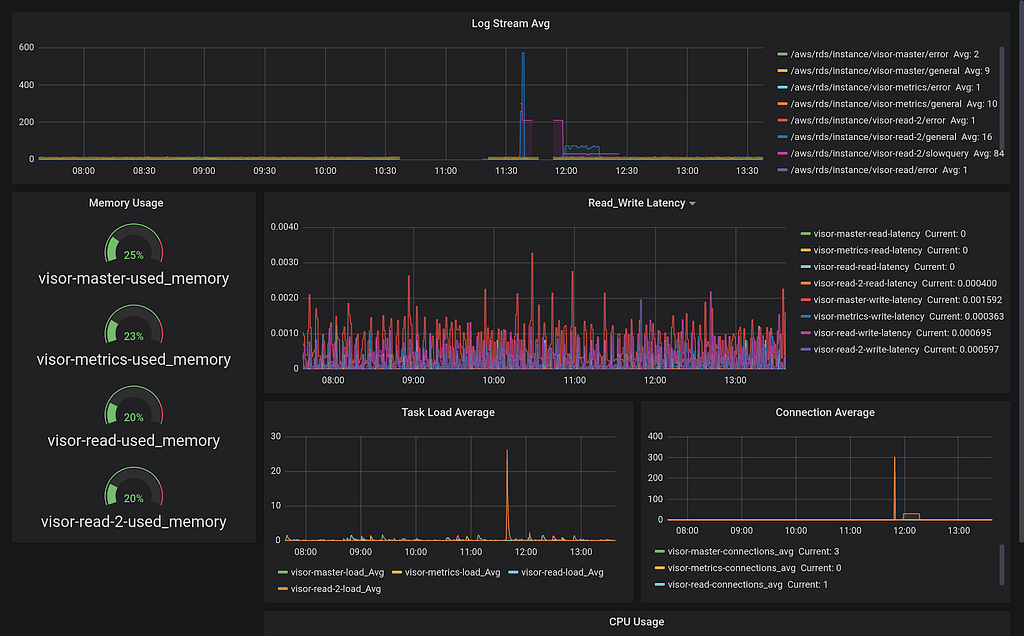Click the visor-metrics-read-latency yellow color marker

click(x=805, y=251)
